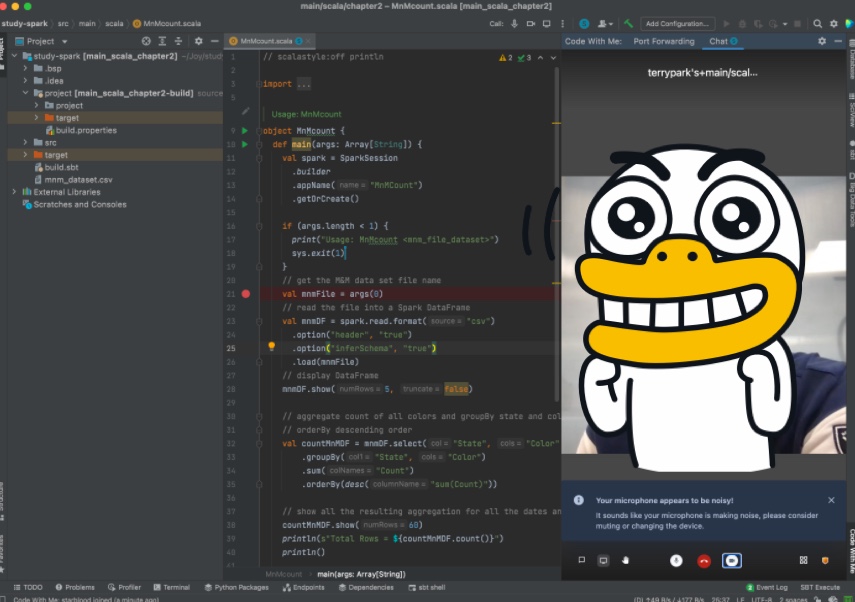Open IDE settings gear in top toolbar

834,24
